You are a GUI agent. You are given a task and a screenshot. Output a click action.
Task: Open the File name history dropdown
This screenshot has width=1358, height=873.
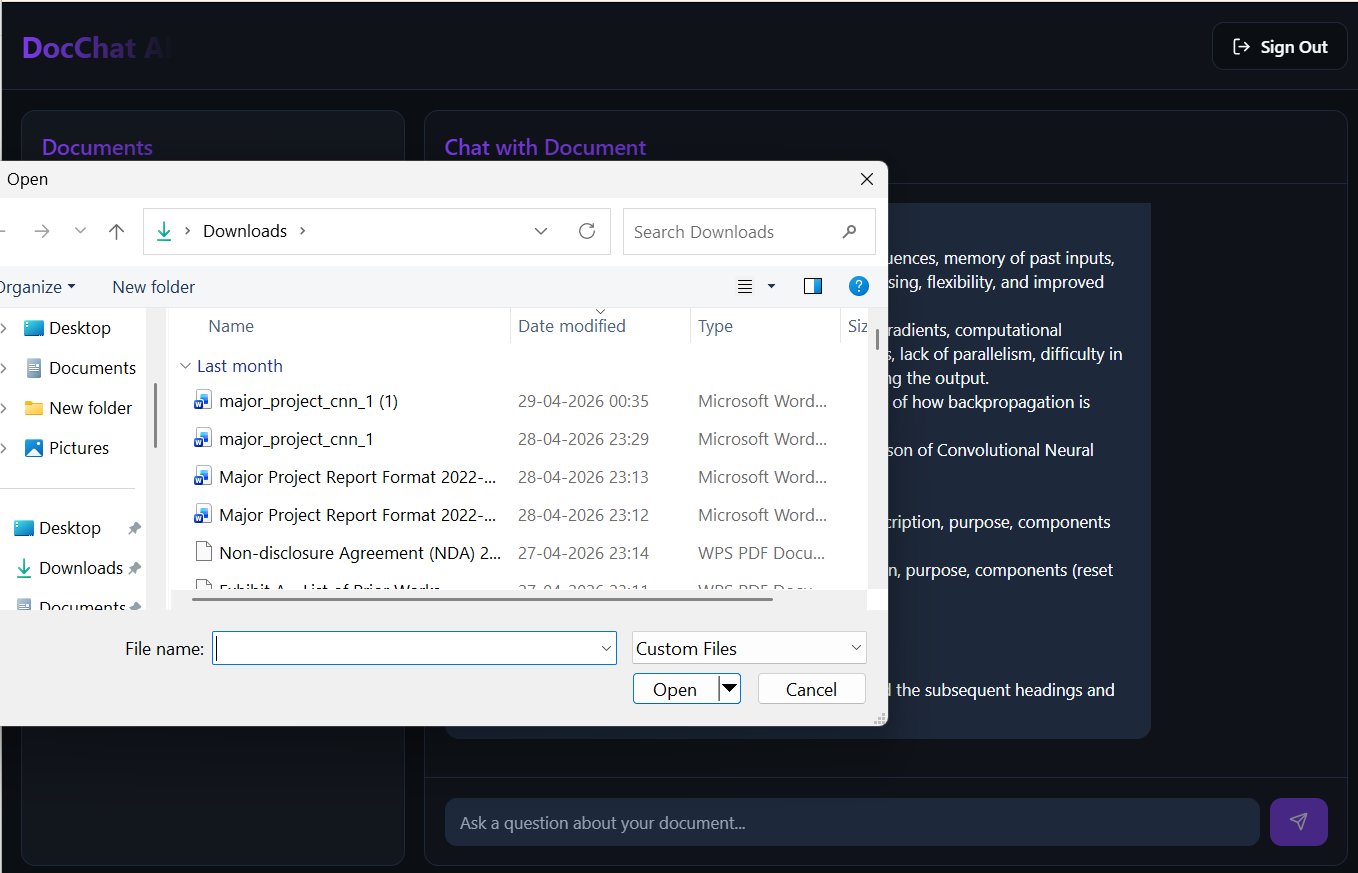click(607, 648)
